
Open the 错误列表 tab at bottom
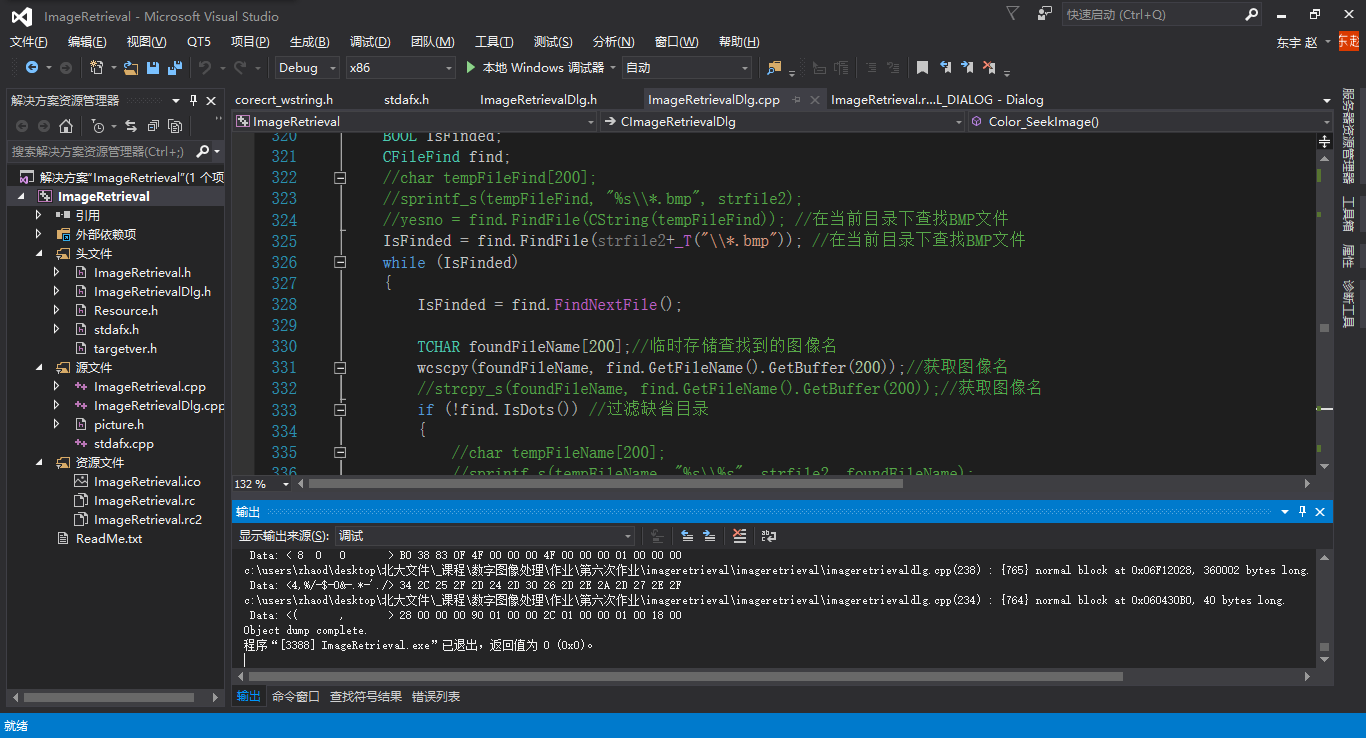pyautogui.click(x=436, y=696)
